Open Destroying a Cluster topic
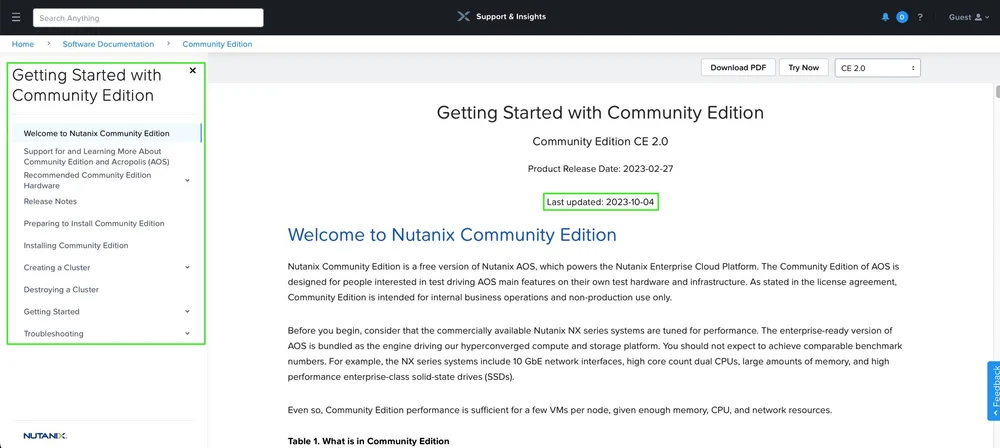 (61, 289)
